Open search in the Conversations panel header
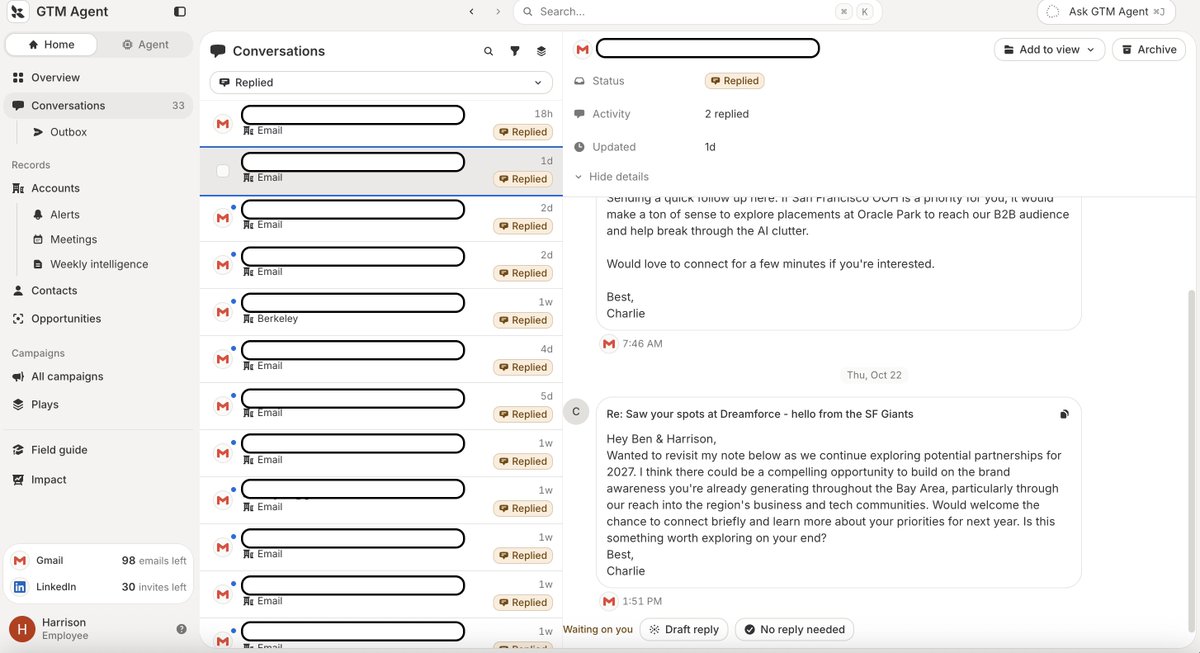1200x653 pixels. [x=489, y=51]
